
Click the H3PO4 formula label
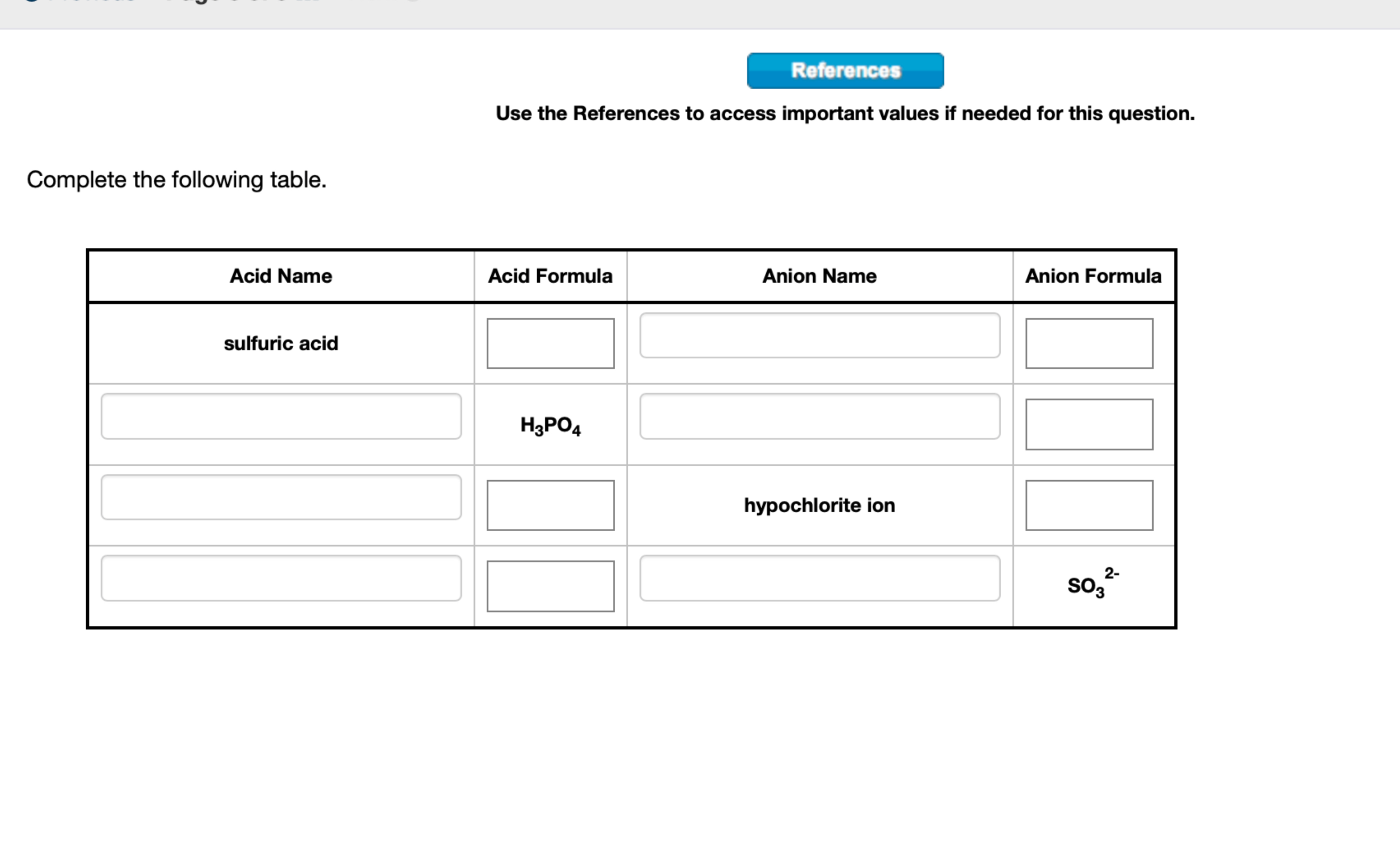point(549,425)
